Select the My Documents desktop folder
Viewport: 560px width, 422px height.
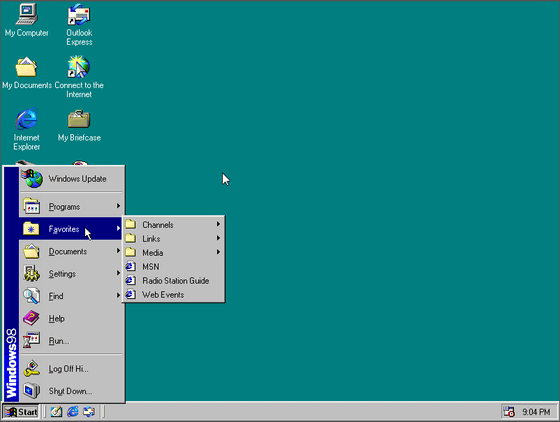[x=26, y=72]
